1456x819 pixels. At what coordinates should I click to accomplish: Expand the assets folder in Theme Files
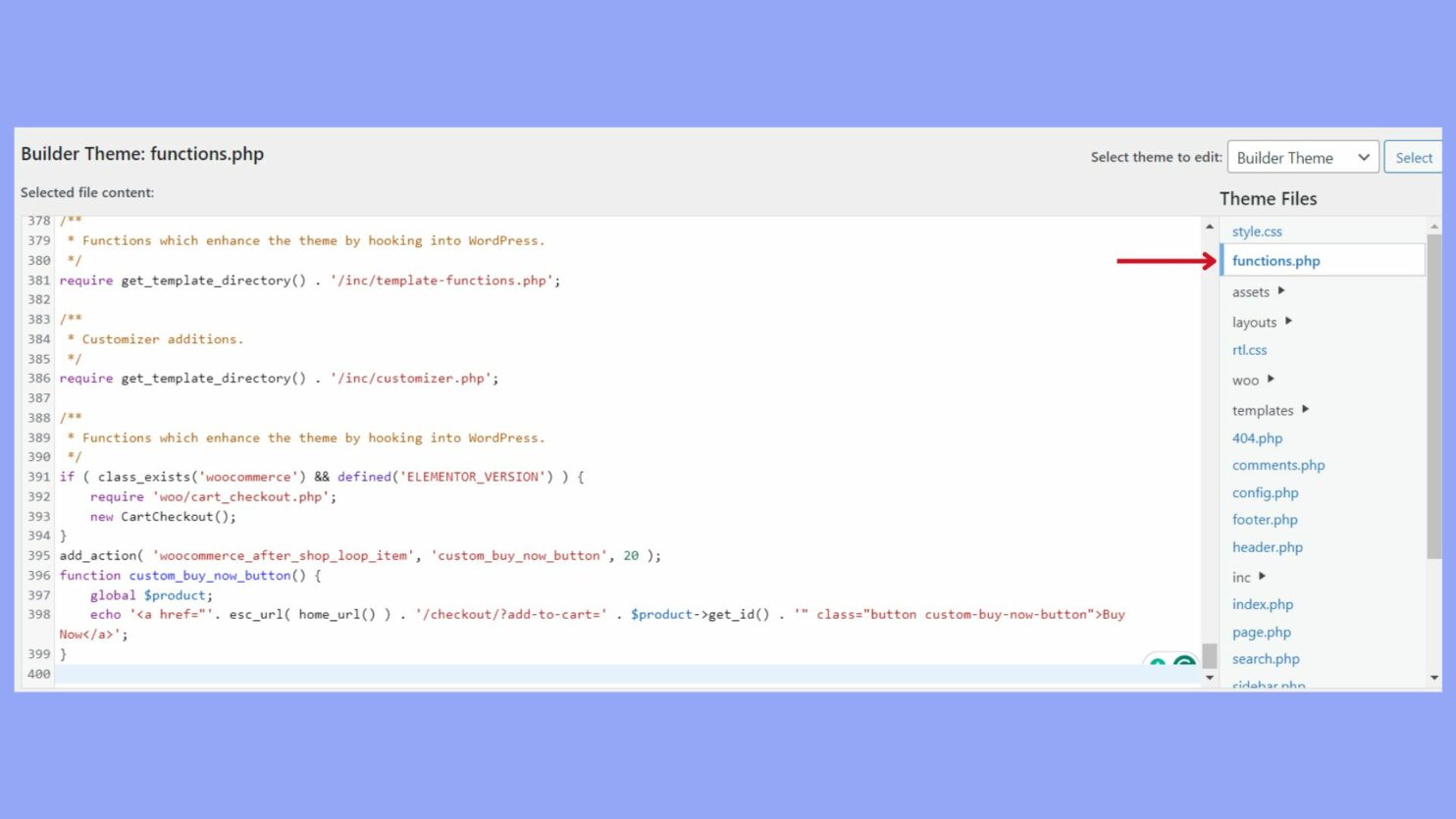(x=1251, y=291)
